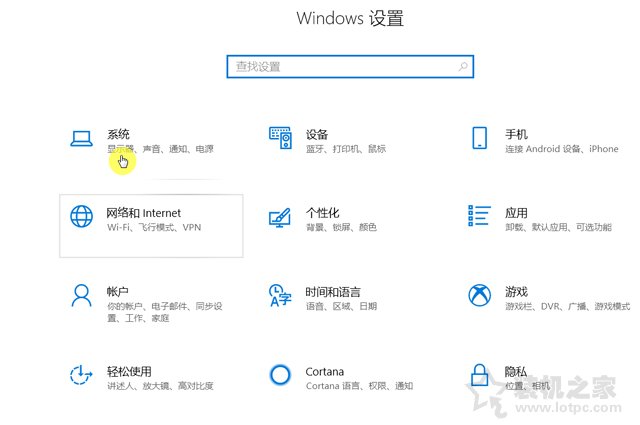Viewport: 640px width, 425px height.
Task: Click description Cortana 语言、权限、通知
Action: tap(359, 385)
